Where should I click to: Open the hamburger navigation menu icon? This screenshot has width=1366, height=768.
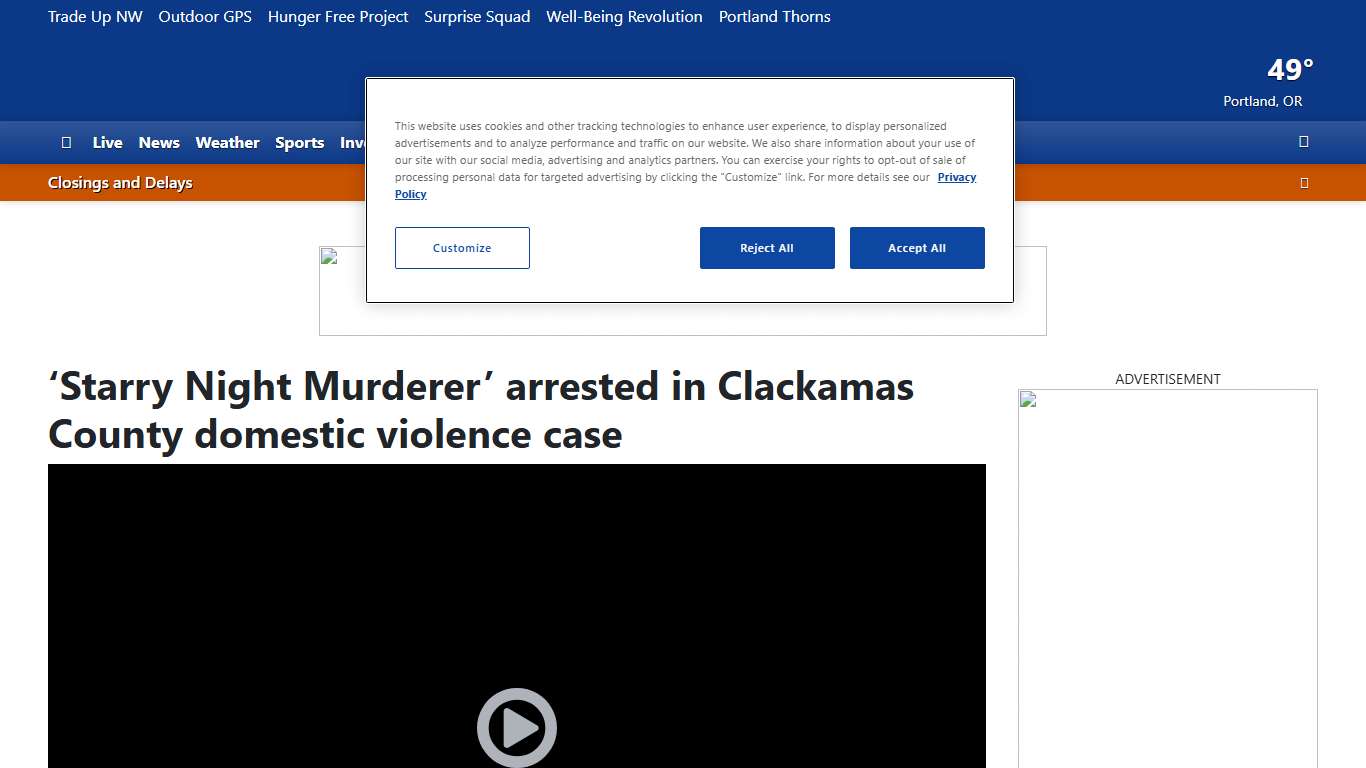tap(66, 142)
